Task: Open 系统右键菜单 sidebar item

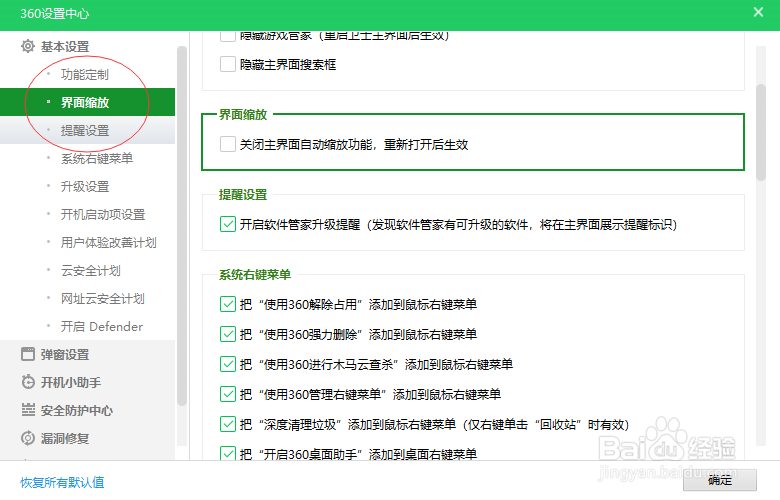Action: tap(97, 159)
